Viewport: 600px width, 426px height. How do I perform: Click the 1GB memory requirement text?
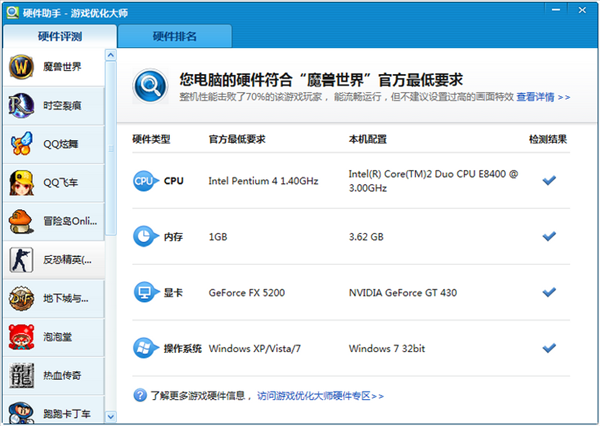coord(218,237)
